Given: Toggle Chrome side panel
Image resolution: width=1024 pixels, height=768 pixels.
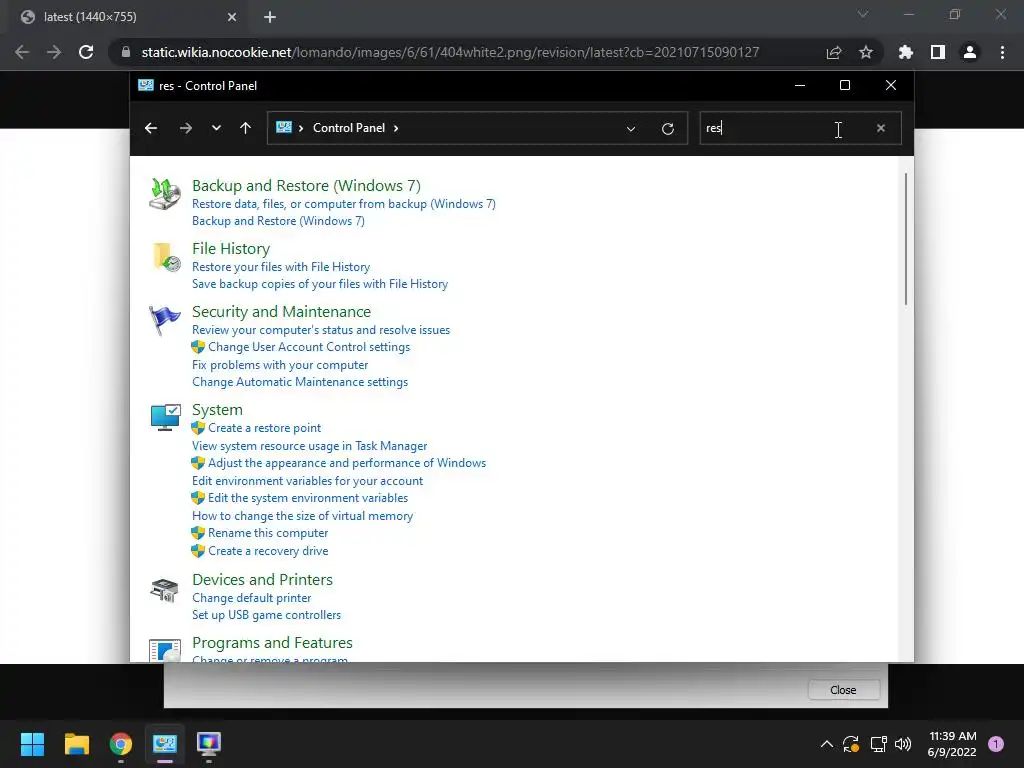Looking at the screenshot, I should coord(938,52).
